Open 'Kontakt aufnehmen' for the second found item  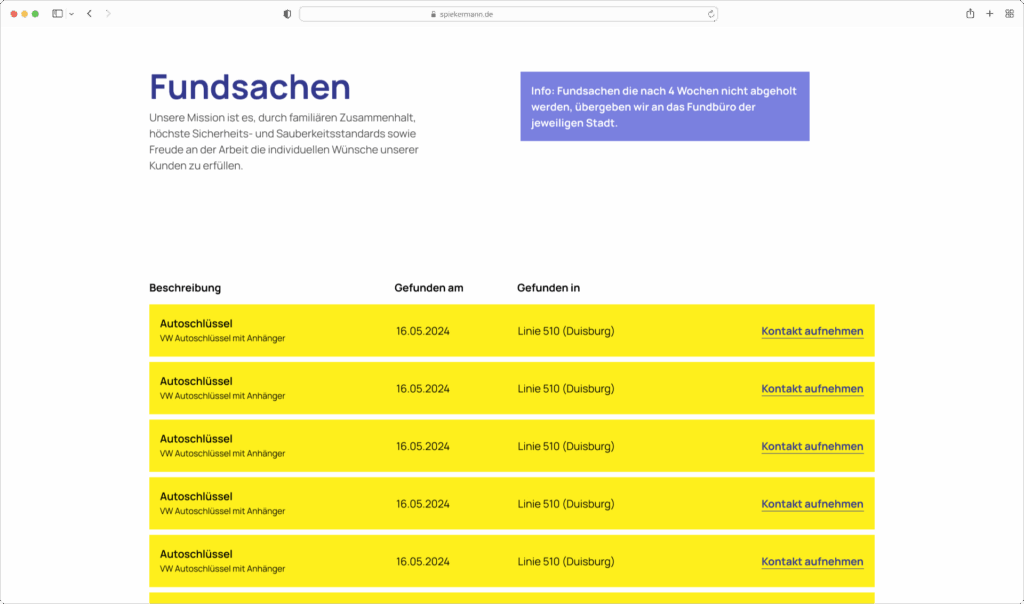(x=812, y=388)
